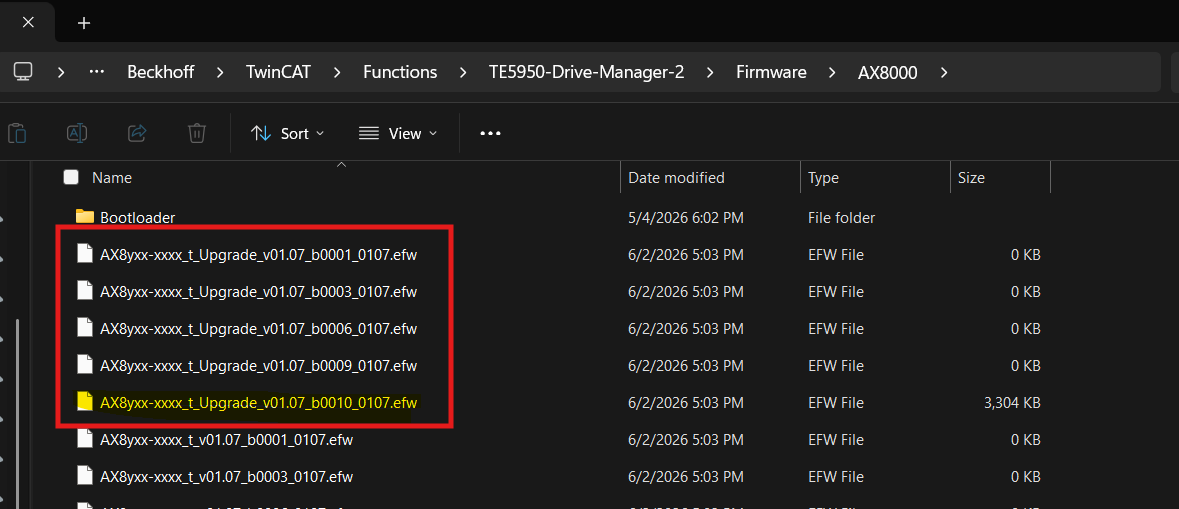1179x509 pixels.
Task: Navigate to the Firmware breadcrumb folder
Action: click(771, 72)
